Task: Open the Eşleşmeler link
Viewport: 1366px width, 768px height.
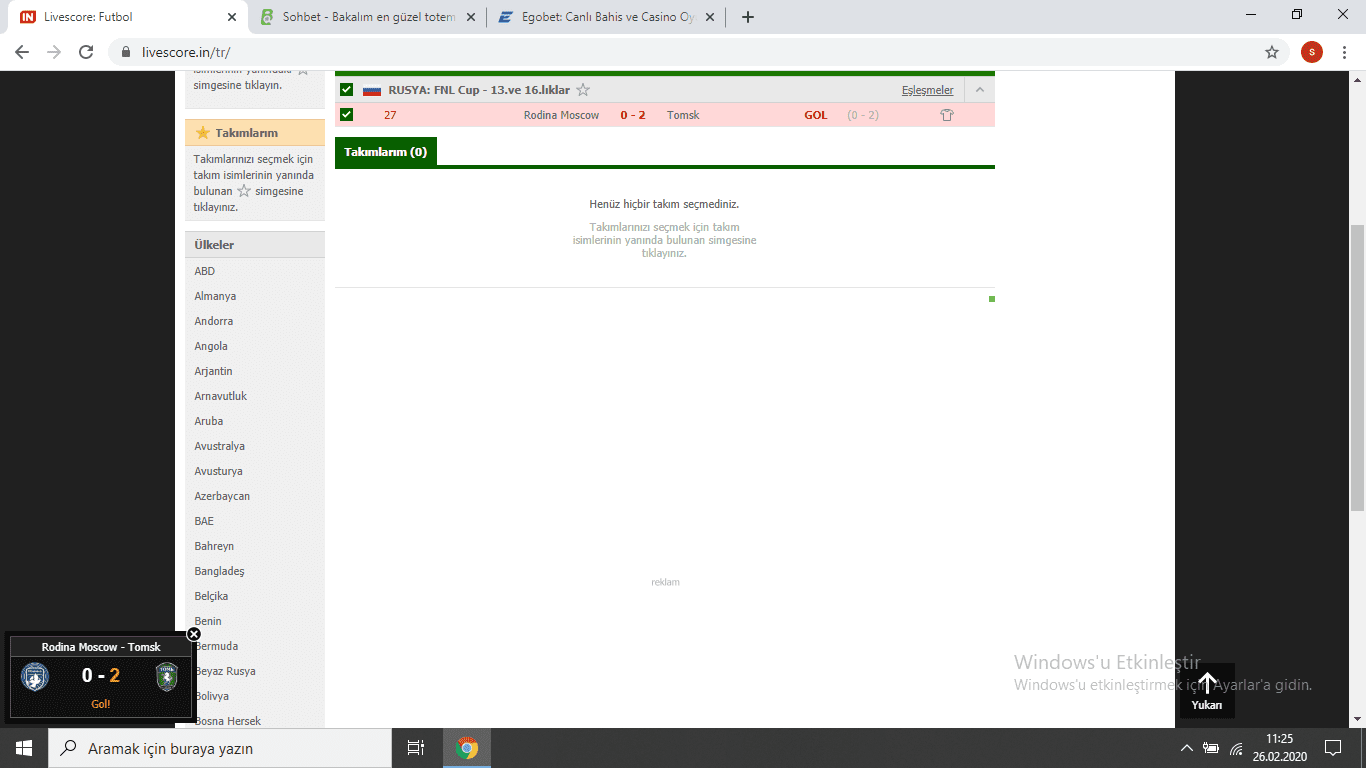Action: [x=928, y=90]
